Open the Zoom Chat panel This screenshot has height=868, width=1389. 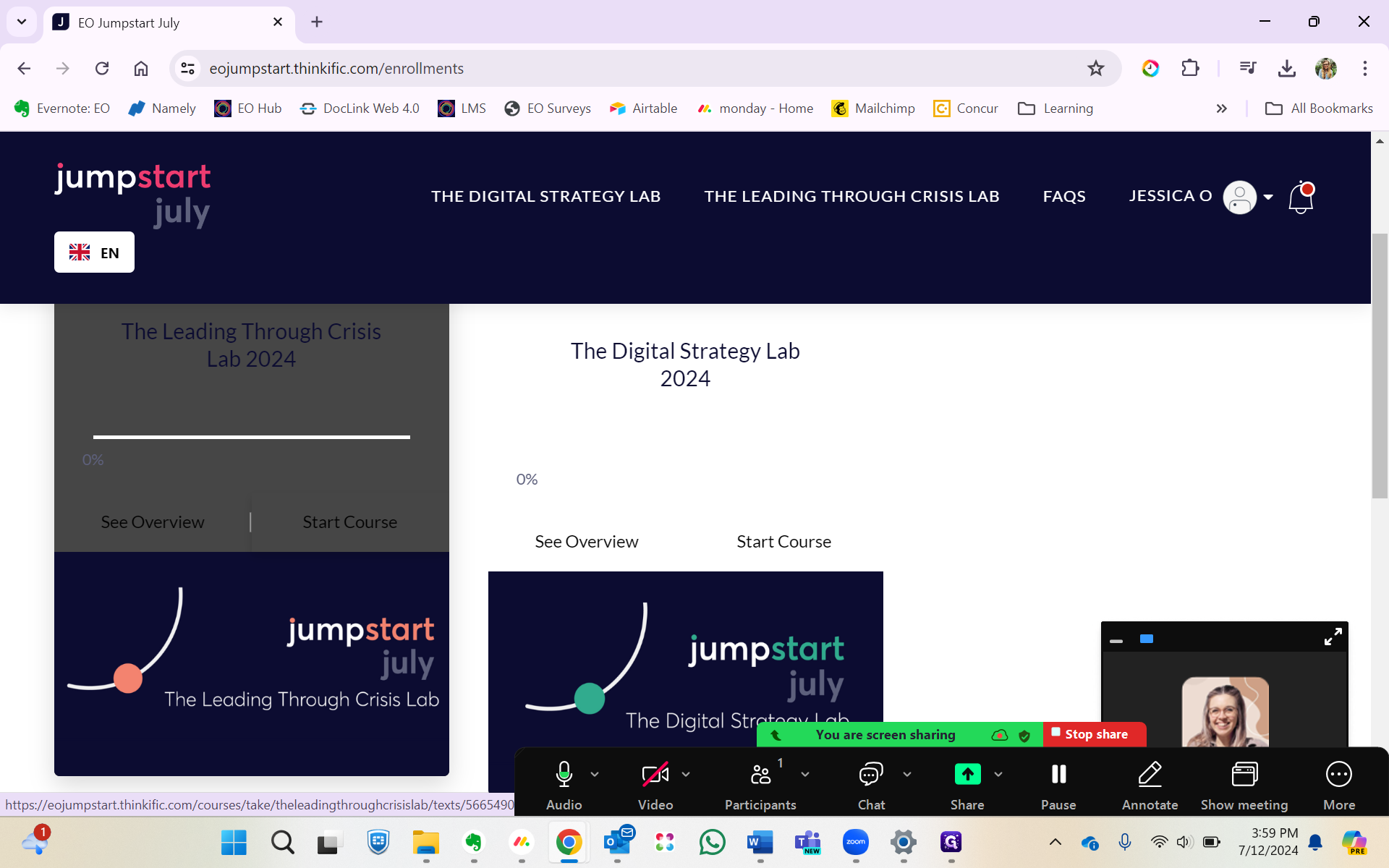tap(871, 786)
